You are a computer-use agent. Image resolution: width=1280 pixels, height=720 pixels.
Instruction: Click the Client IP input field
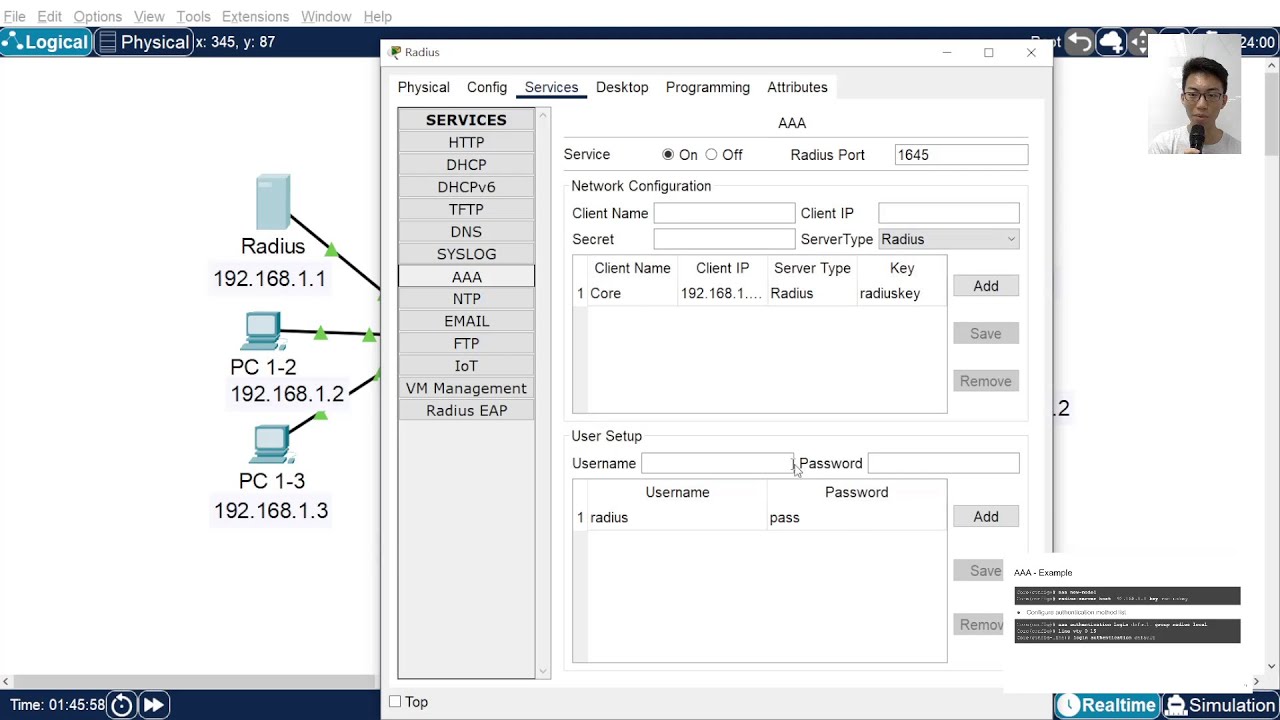(948, 213)
